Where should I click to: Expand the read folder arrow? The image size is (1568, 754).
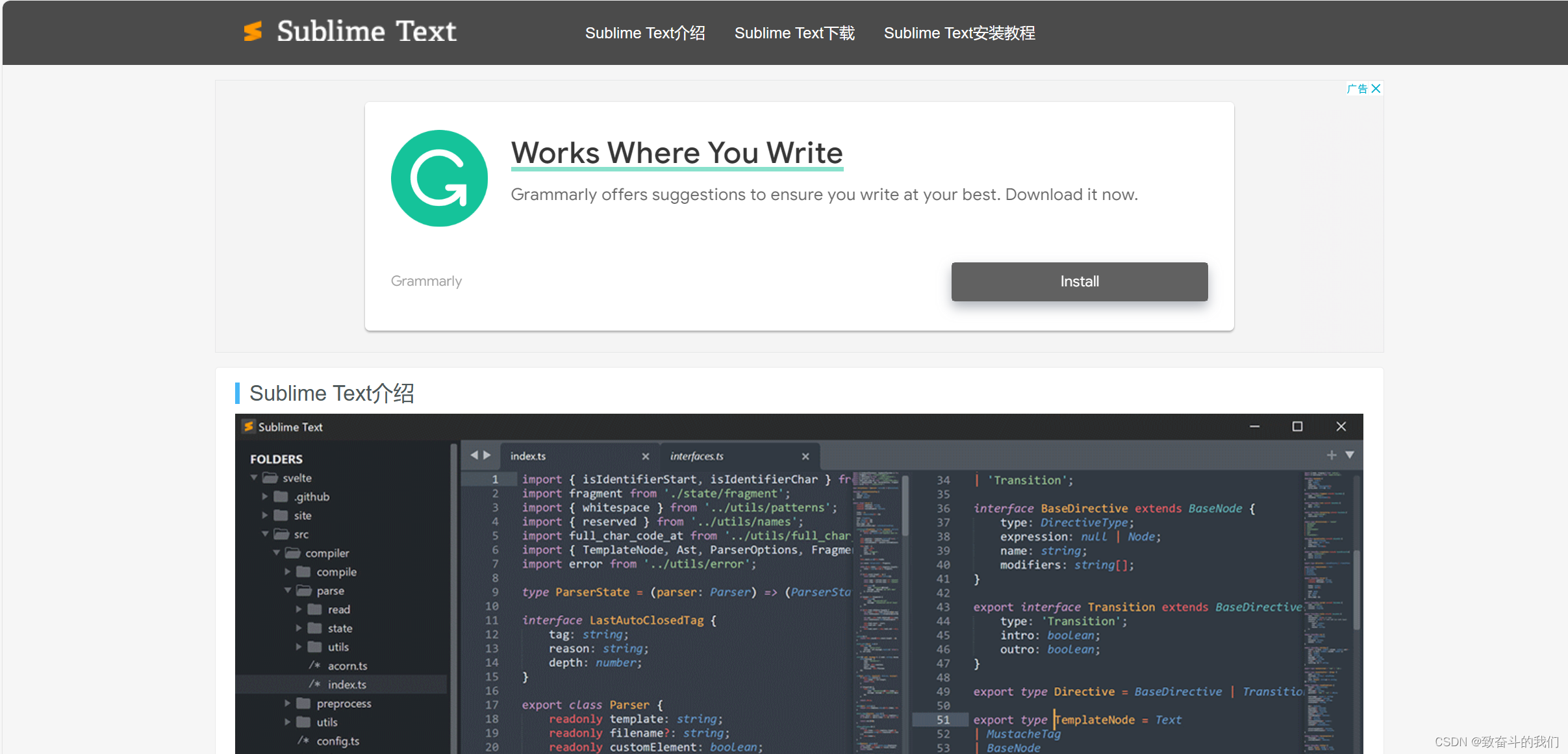[x=299, y=609]
